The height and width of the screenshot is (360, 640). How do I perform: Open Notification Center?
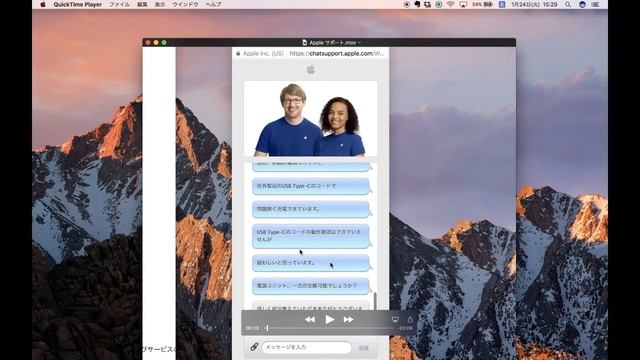596,4
